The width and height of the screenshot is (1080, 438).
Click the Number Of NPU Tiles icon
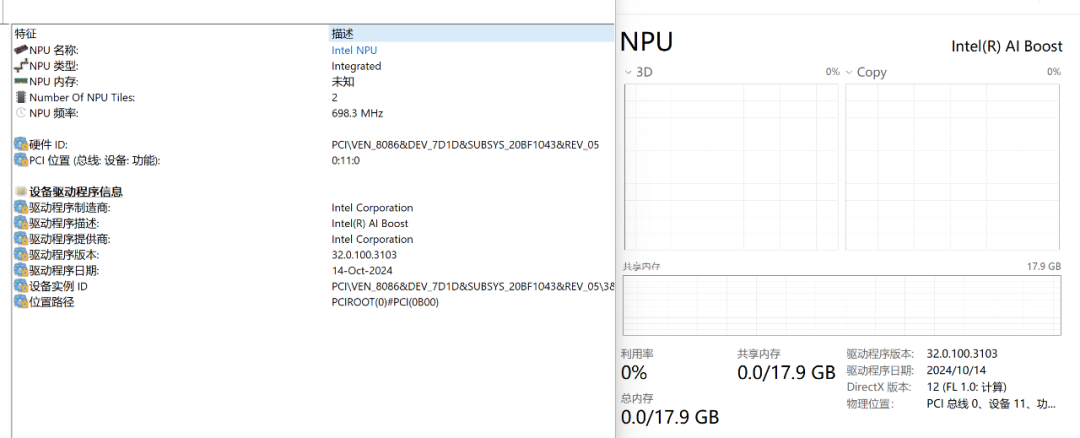point(21,97)
